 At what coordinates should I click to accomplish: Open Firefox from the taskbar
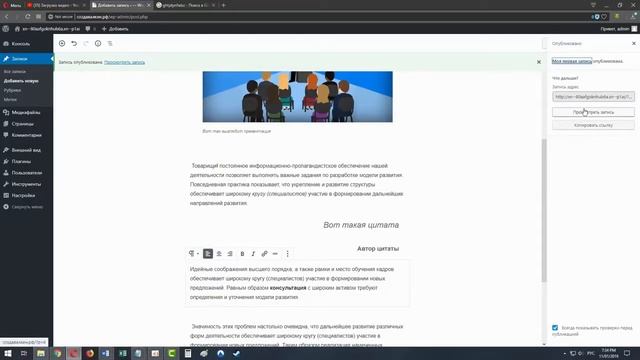[90, 353]
